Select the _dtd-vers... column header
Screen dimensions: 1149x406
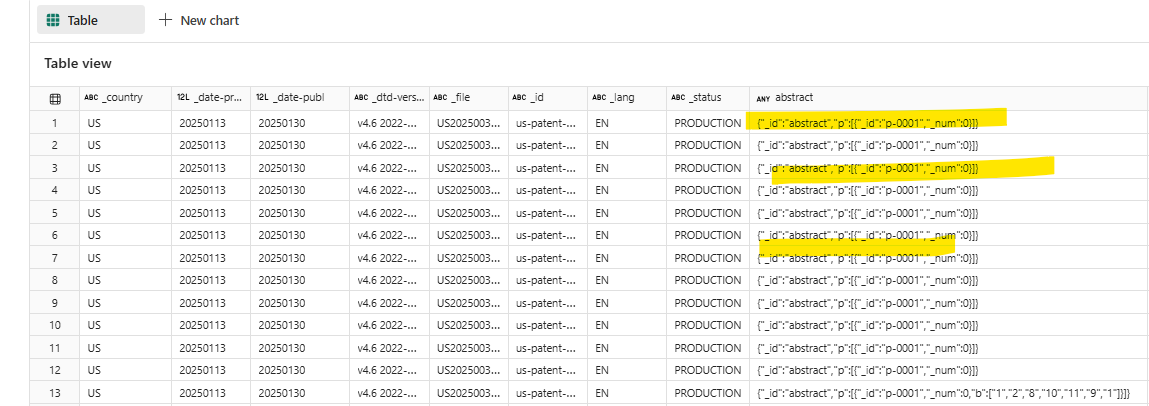389,97
